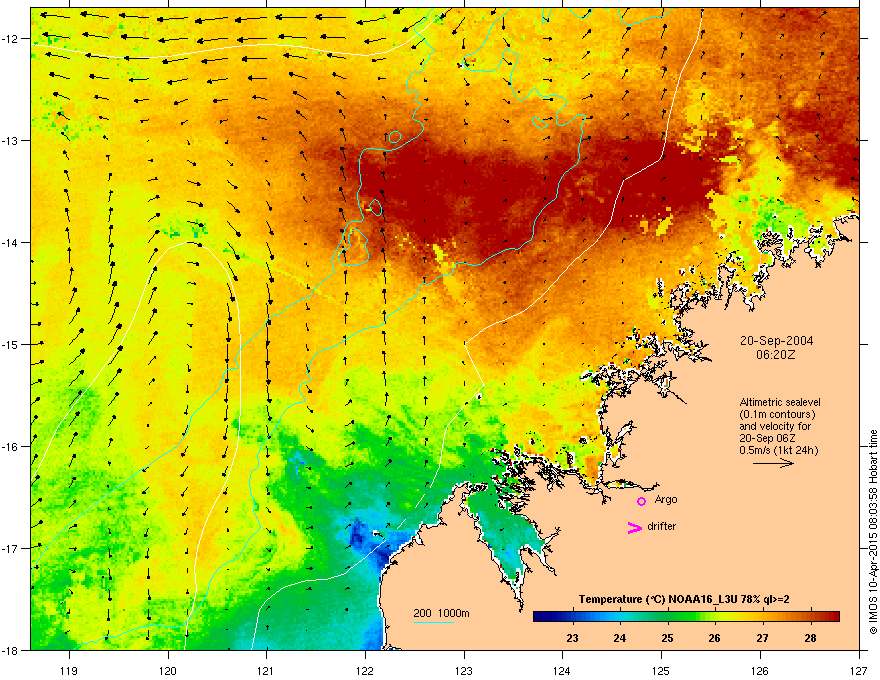
Task: Click the 25 tick label on colorbar
Action: click(x=667, y=638)
